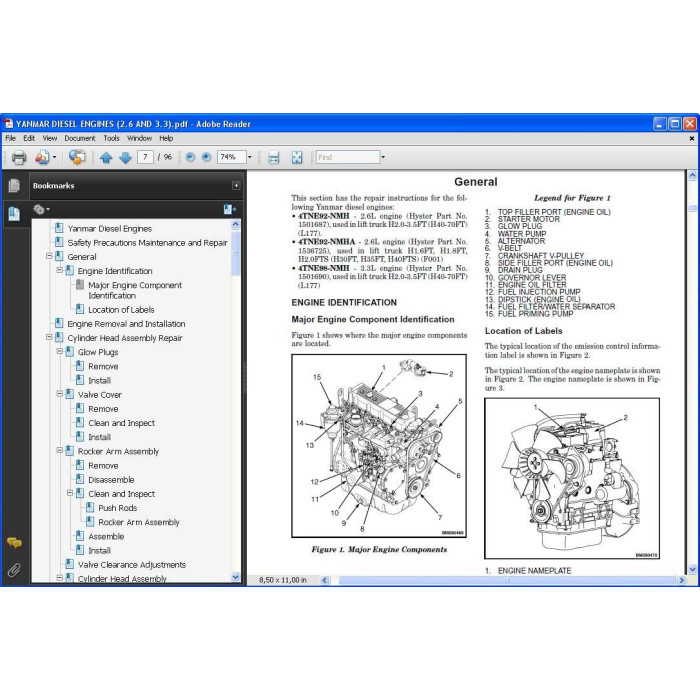Go to next page with the down arrow
The height and width of the screenshot is (700, 700).
click(x=125, y=157)
